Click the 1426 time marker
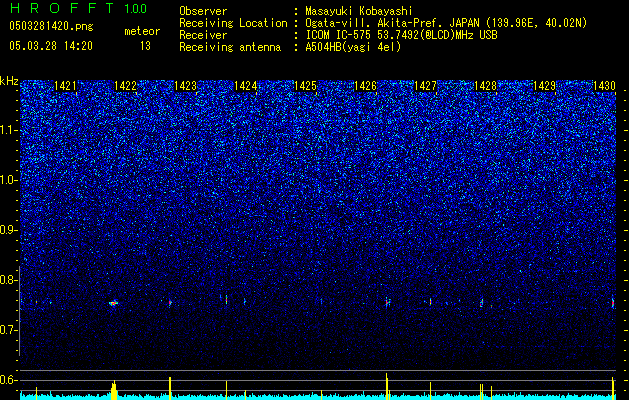The width and height of the screenshot is (629, 400). (365, 86)
